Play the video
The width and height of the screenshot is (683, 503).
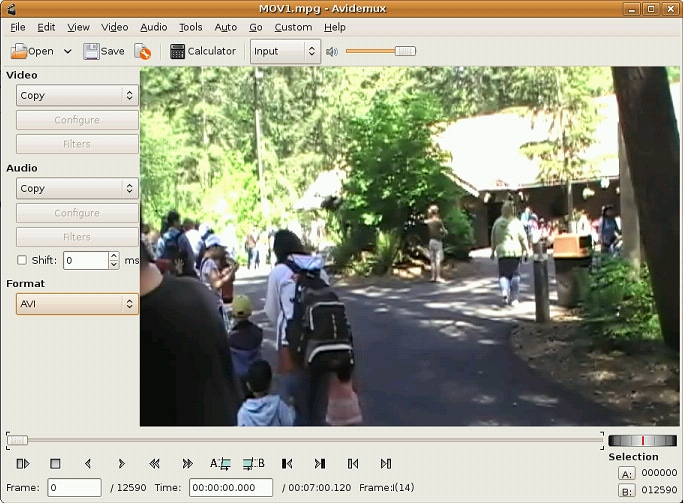click(23, 464)
